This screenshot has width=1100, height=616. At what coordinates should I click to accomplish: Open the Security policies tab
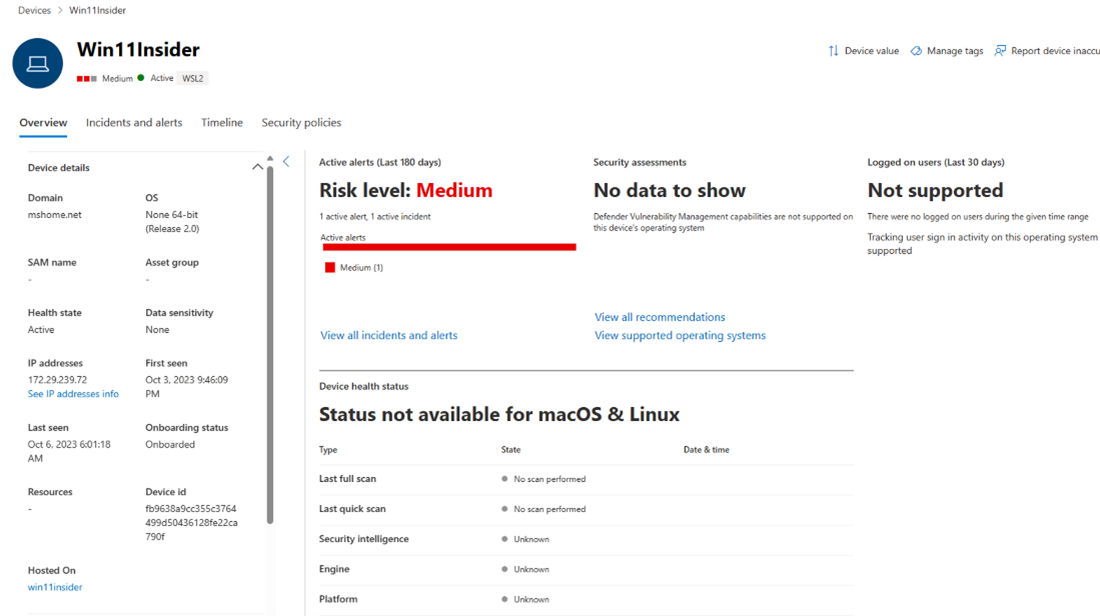302,123
